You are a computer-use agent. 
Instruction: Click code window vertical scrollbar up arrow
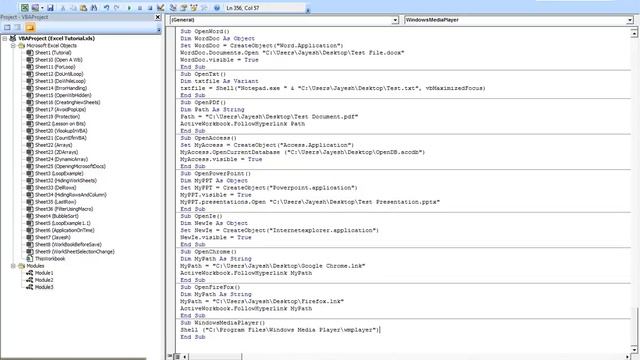click(x=634, y=33)
